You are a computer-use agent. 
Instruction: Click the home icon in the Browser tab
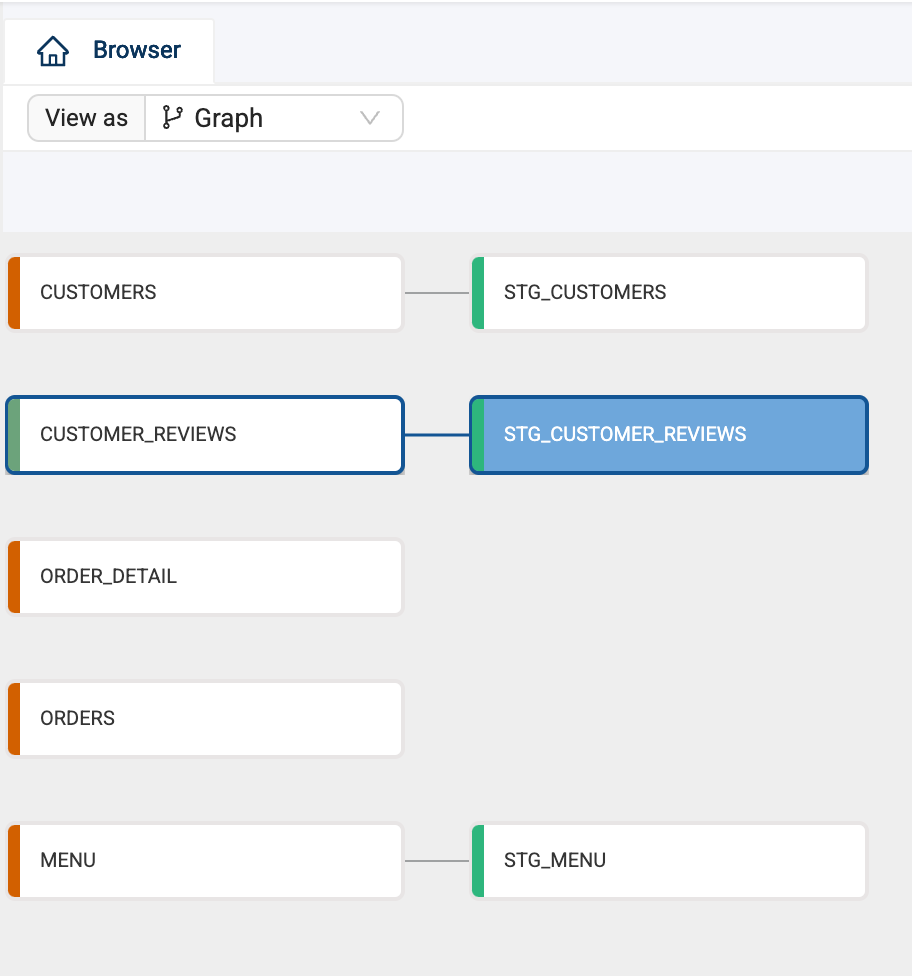tap(52, 51)
